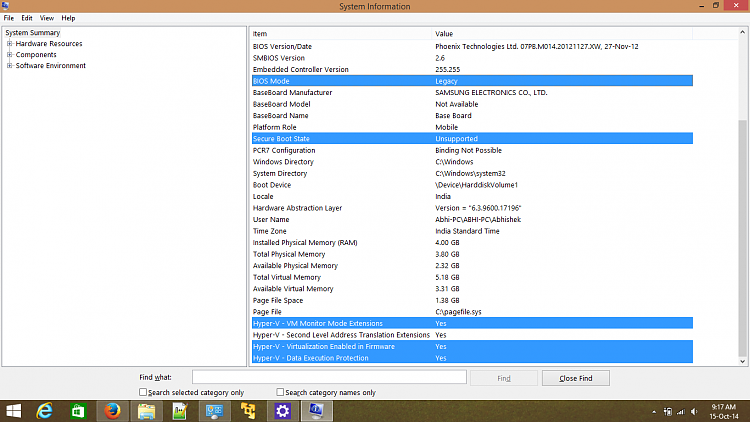Select the Page File Space row
This screenshot has width=750, height=422.
(472, 300)
